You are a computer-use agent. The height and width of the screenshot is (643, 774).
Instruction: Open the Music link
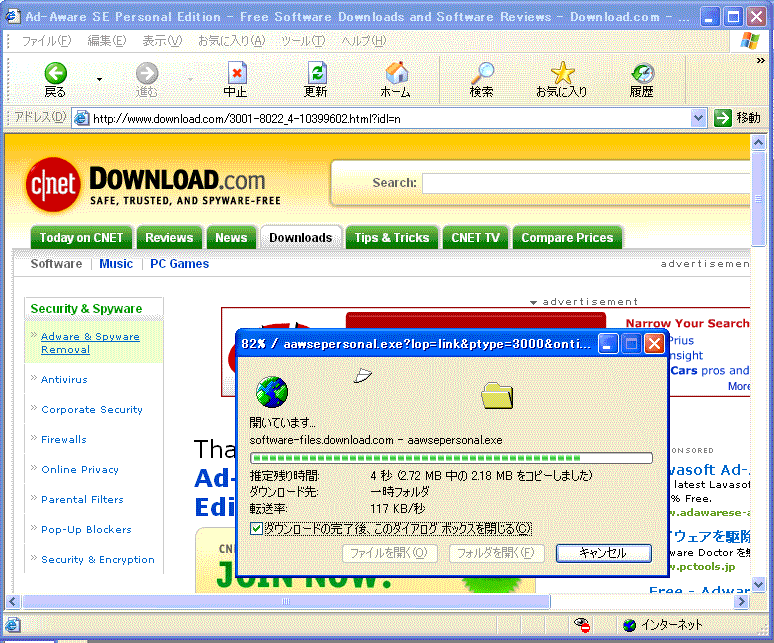click(x=116, y=264)
